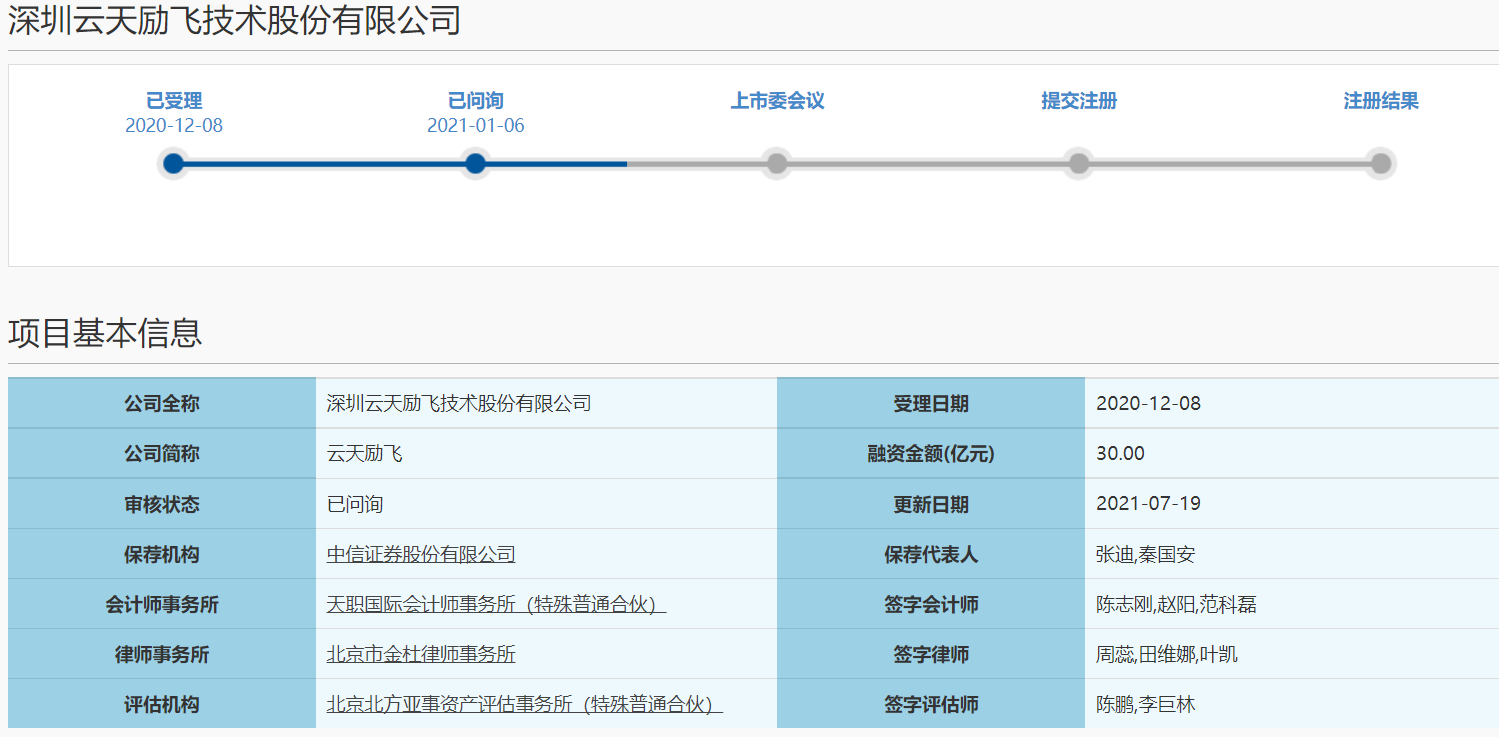Viewport: 1499px width, 737px height.
Task: Click the 云天励飞 short name value
Action: pos(365,454)
